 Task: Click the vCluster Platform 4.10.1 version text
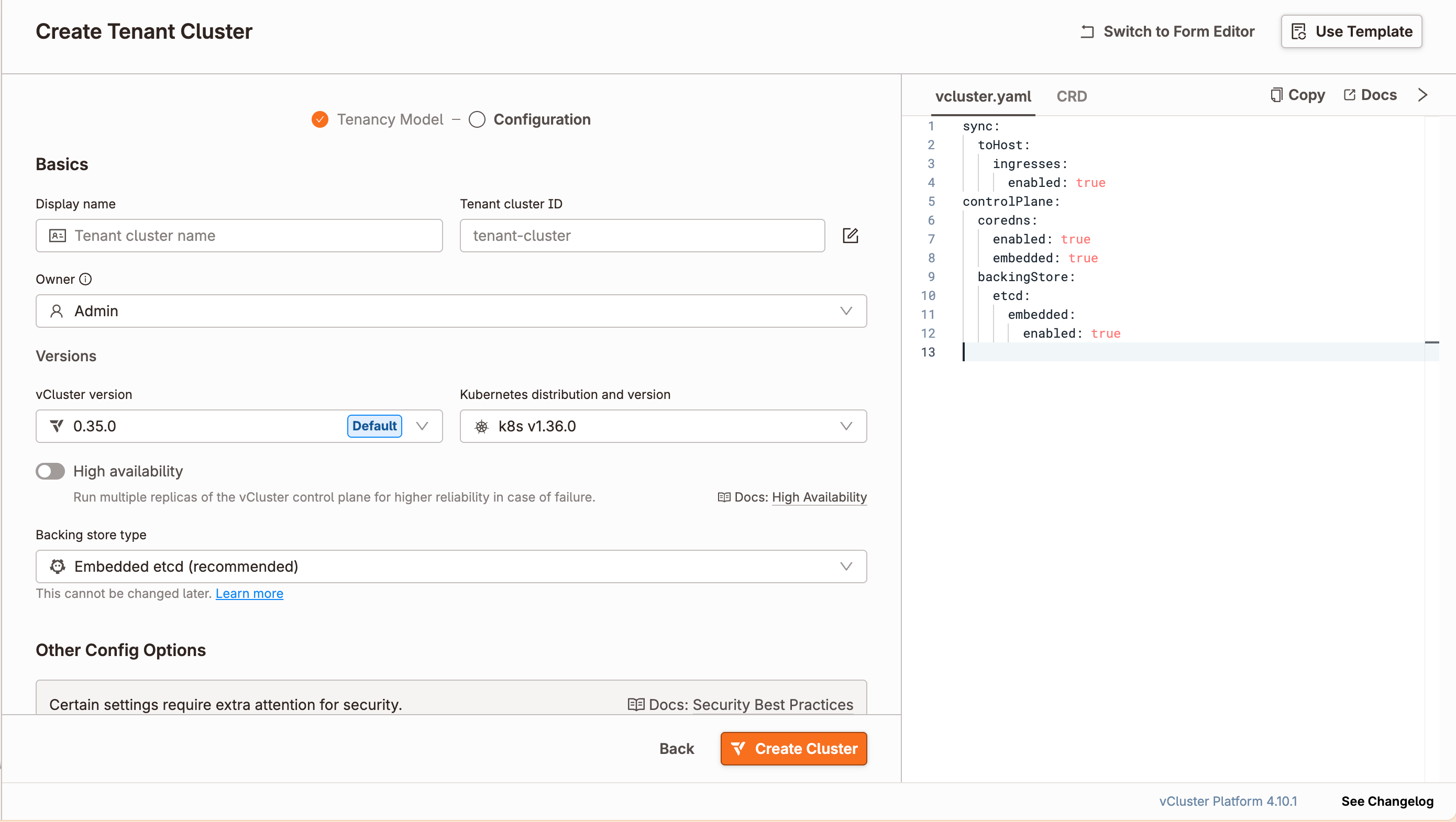(x=1228, y=801)
